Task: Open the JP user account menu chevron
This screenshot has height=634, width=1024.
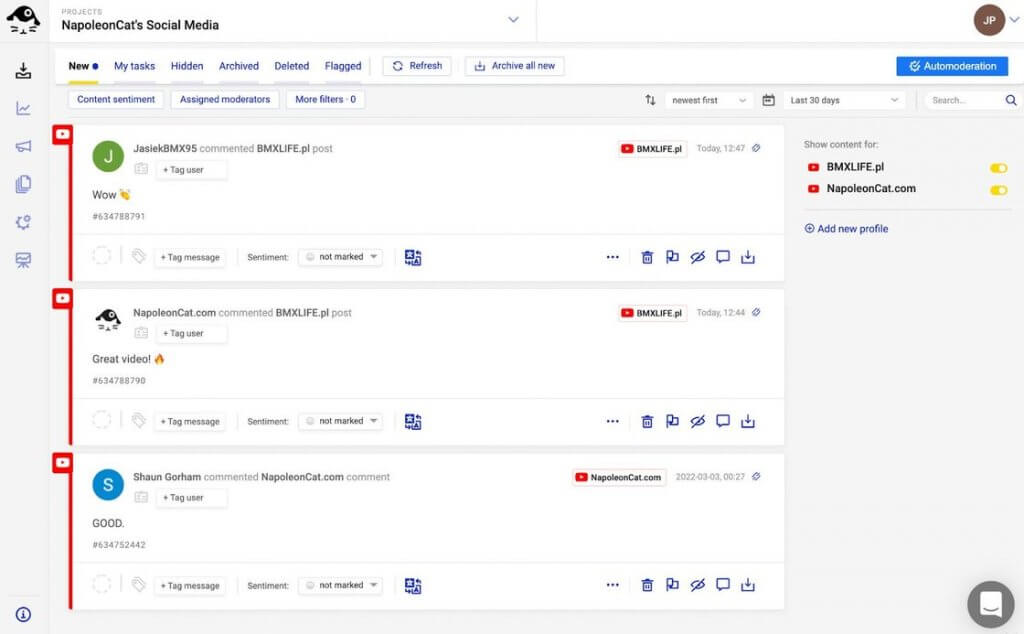Action: (x=1014, y=20)
